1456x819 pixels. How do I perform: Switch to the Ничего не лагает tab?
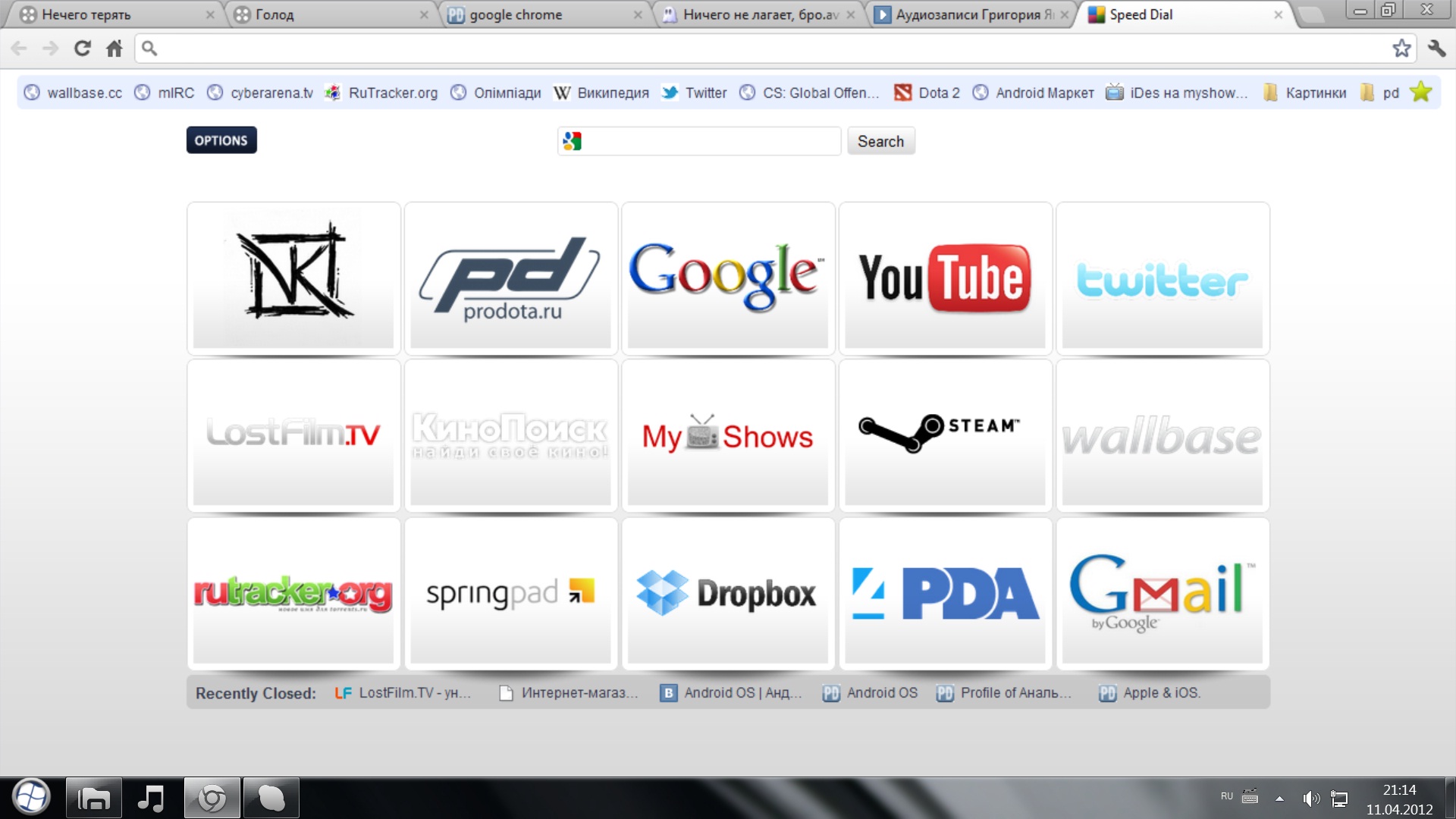click(x=757, y=14)
